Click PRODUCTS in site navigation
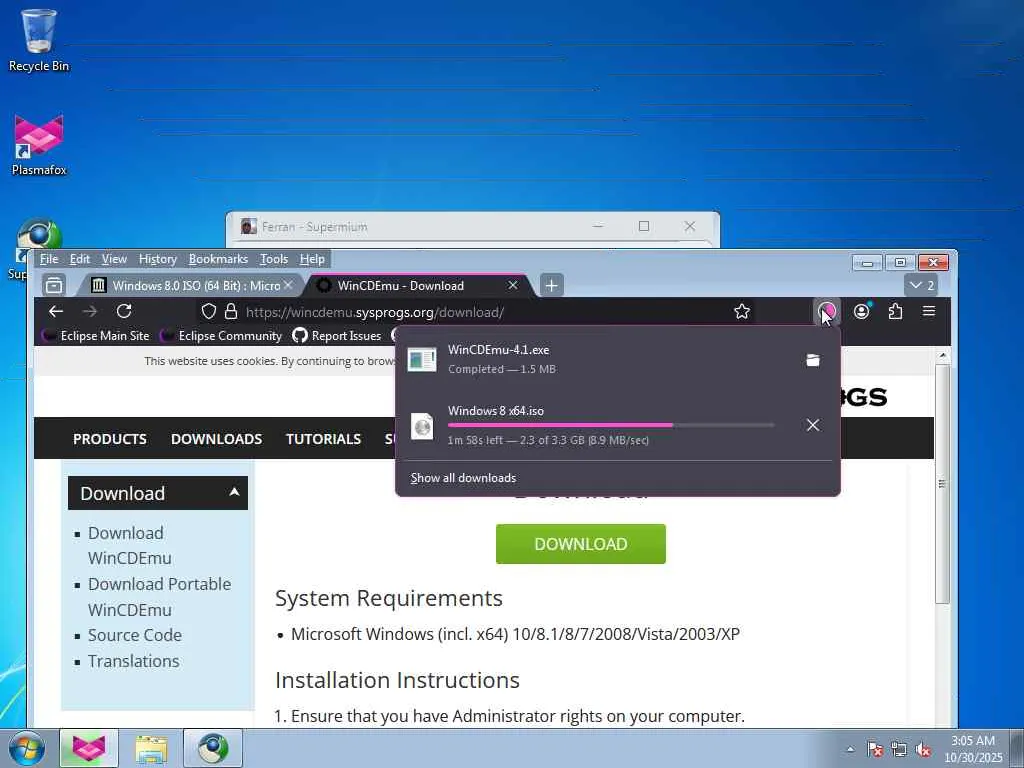Image resolution: width=1024 pixels, height=768 pixels. click(110, 439)
